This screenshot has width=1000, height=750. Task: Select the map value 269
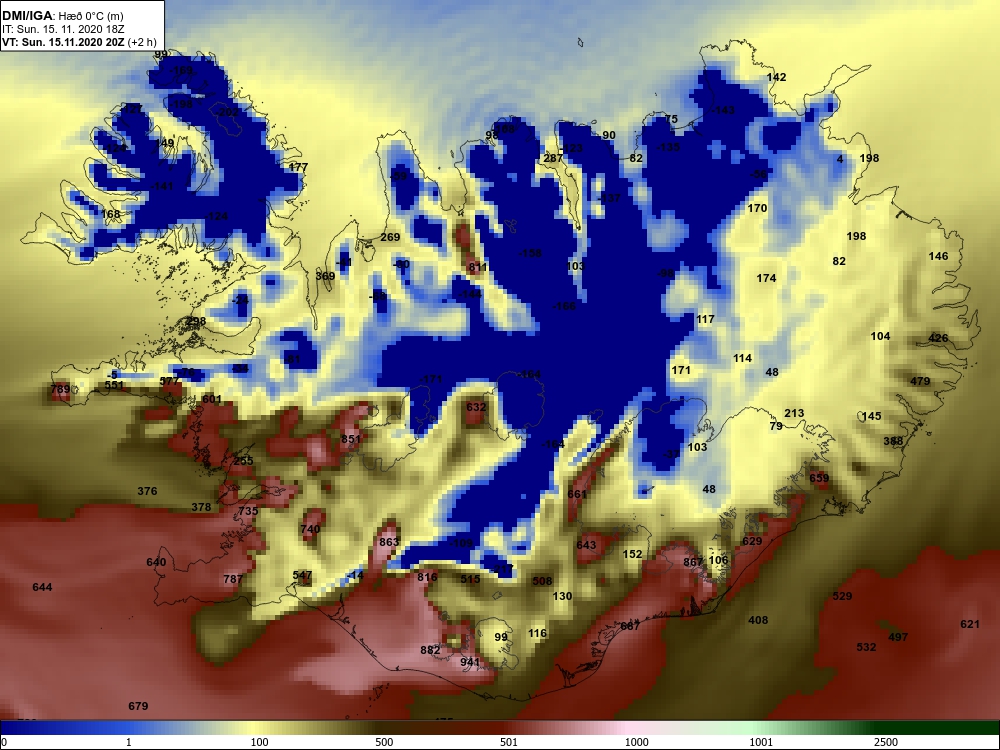(x=390, y=237)
